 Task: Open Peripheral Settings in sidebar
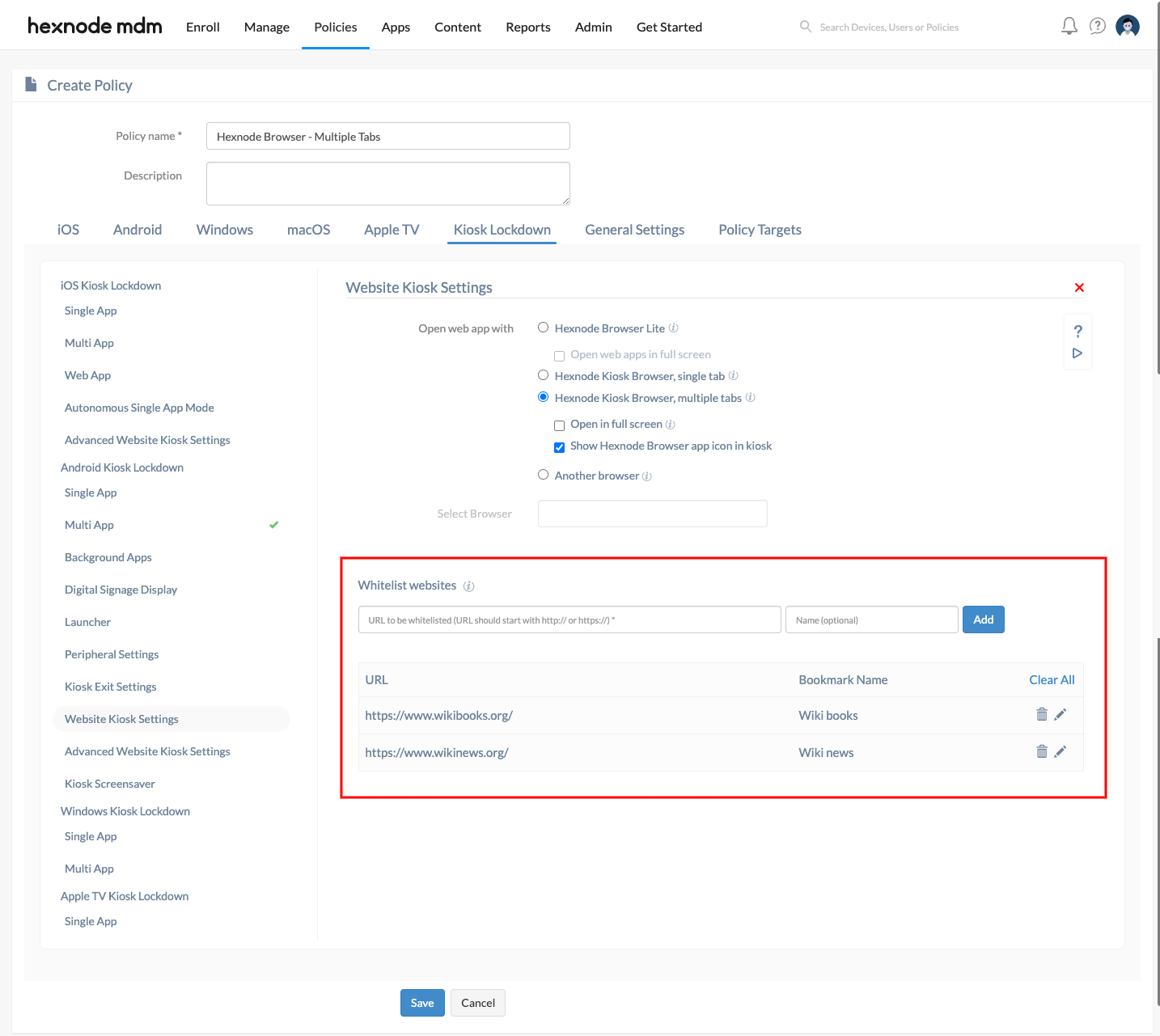112,654
